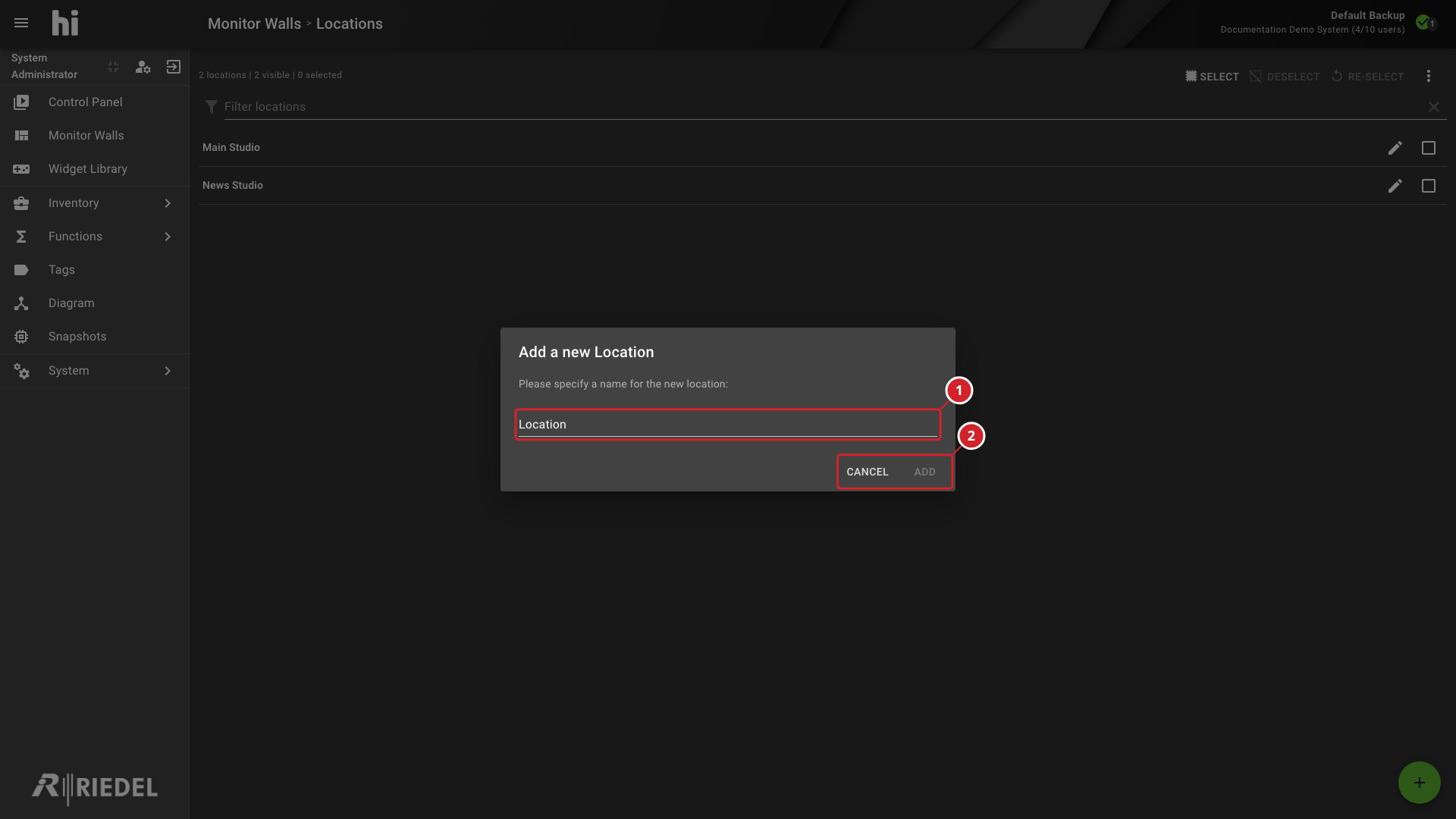The image size is (1456, 819).
Task: Edit Main Studio with pencil icon
Action: pyautogui.click(x=1395, y=148)
